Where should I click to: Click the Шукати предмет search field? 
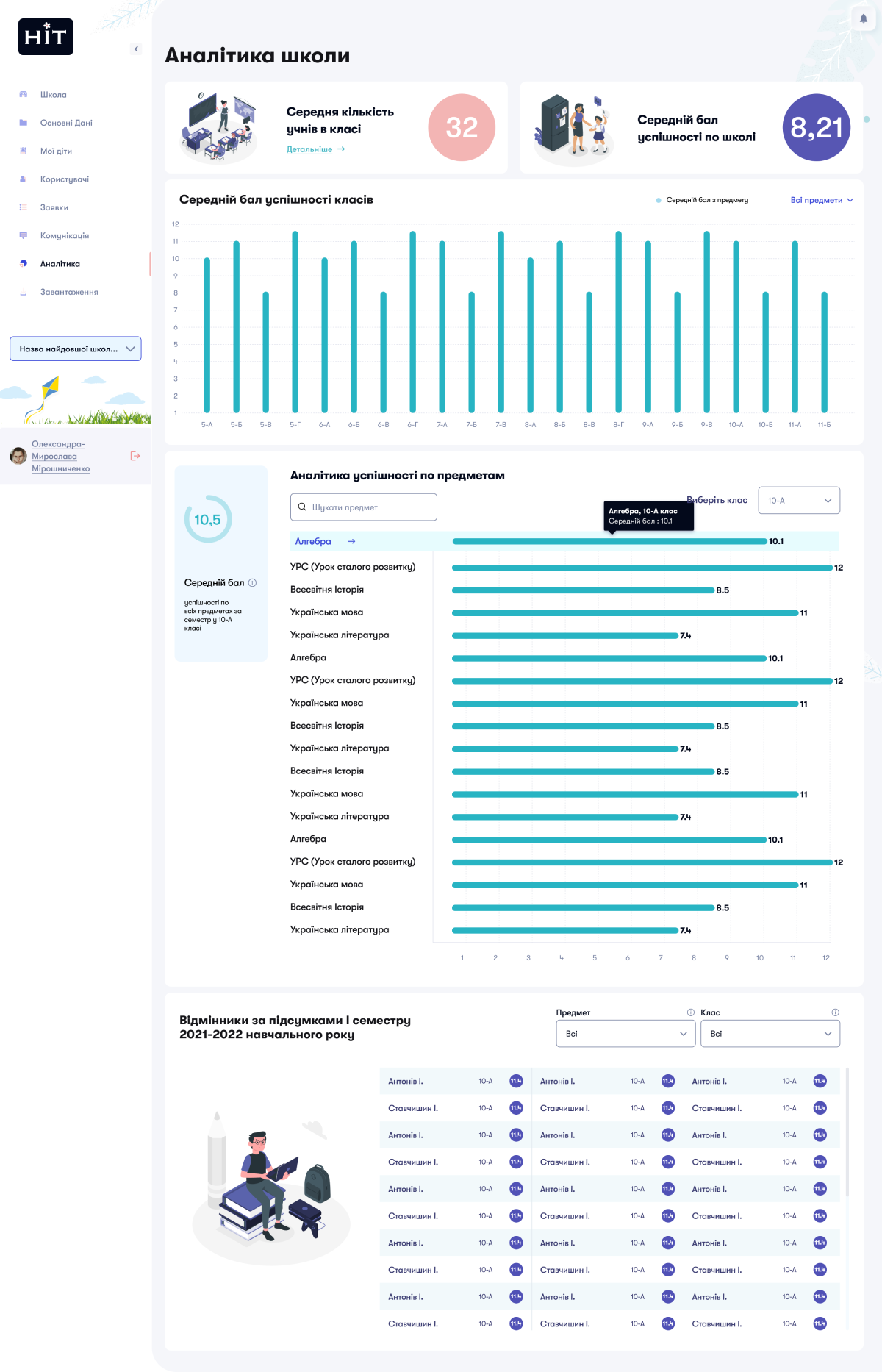(x=364, y=507)
